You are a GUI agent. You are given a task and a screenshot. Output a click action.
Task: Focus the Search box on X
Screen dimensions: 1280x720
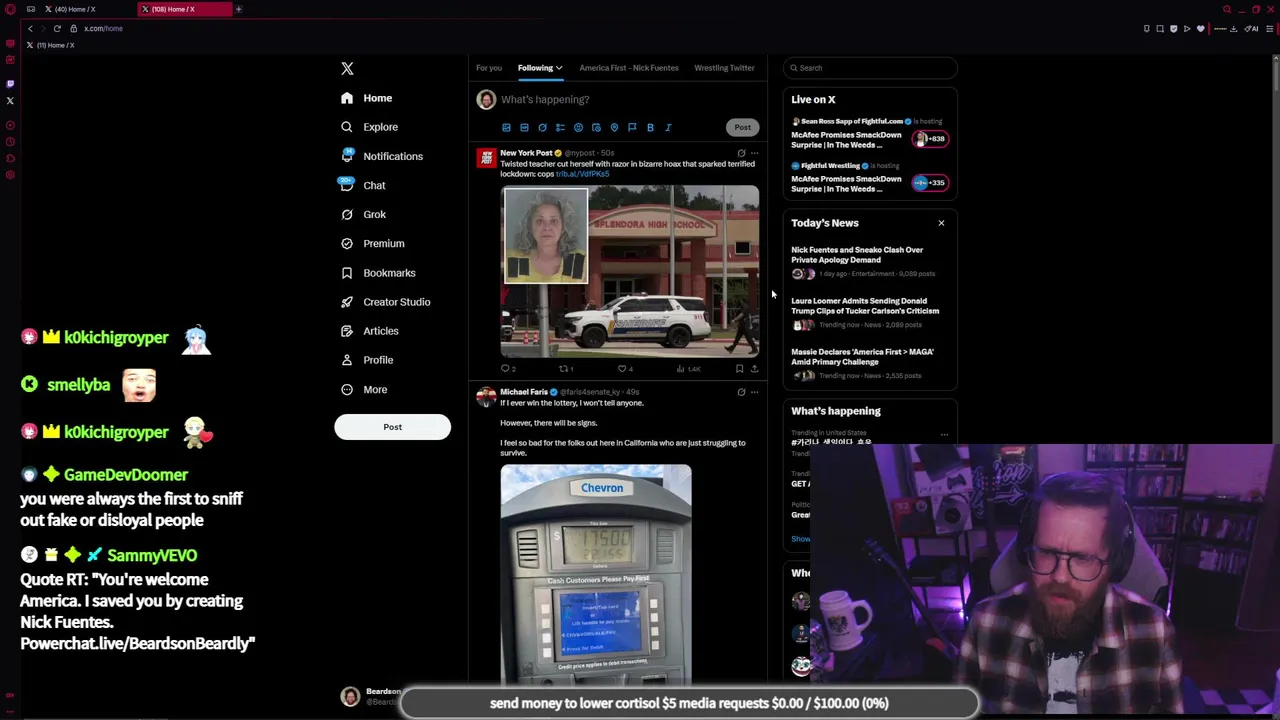click(870, 68)
